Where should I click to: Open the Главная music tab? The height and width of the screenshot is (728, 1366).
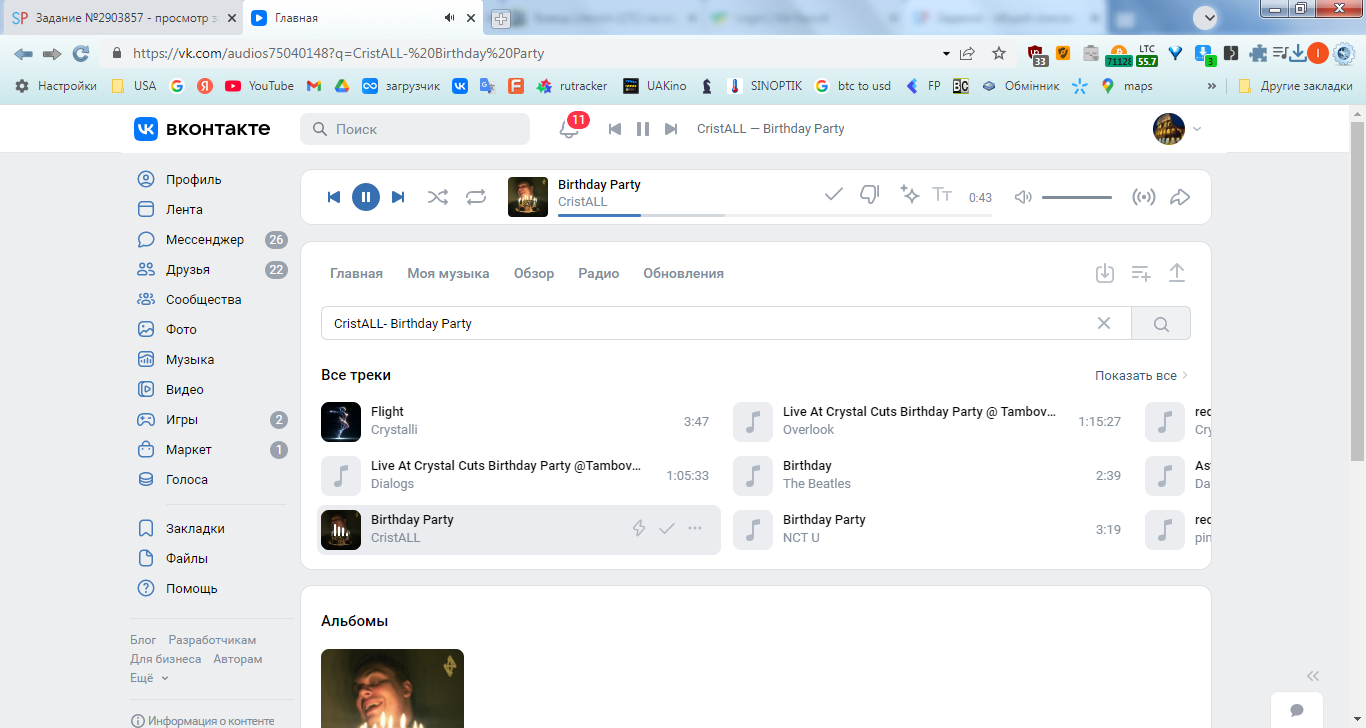(x=357, y=273)
